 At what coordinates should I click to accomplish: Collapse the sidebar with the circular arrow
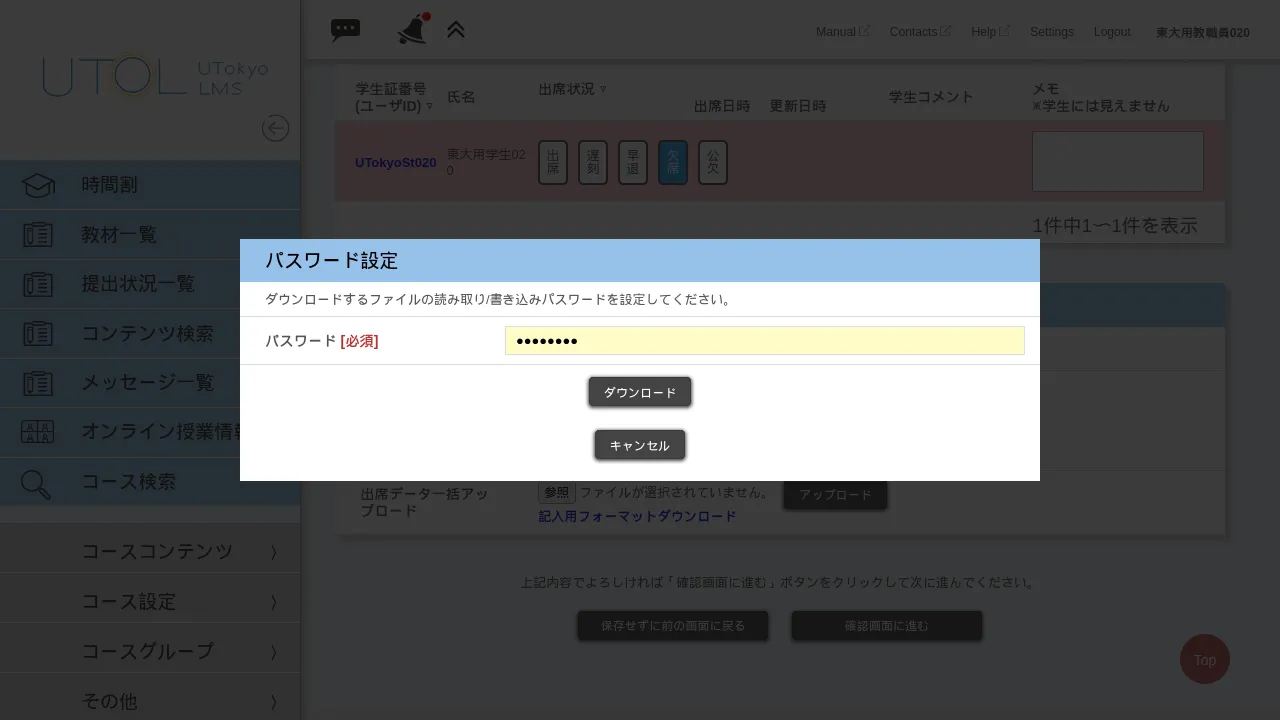click(x=275, y=128)
